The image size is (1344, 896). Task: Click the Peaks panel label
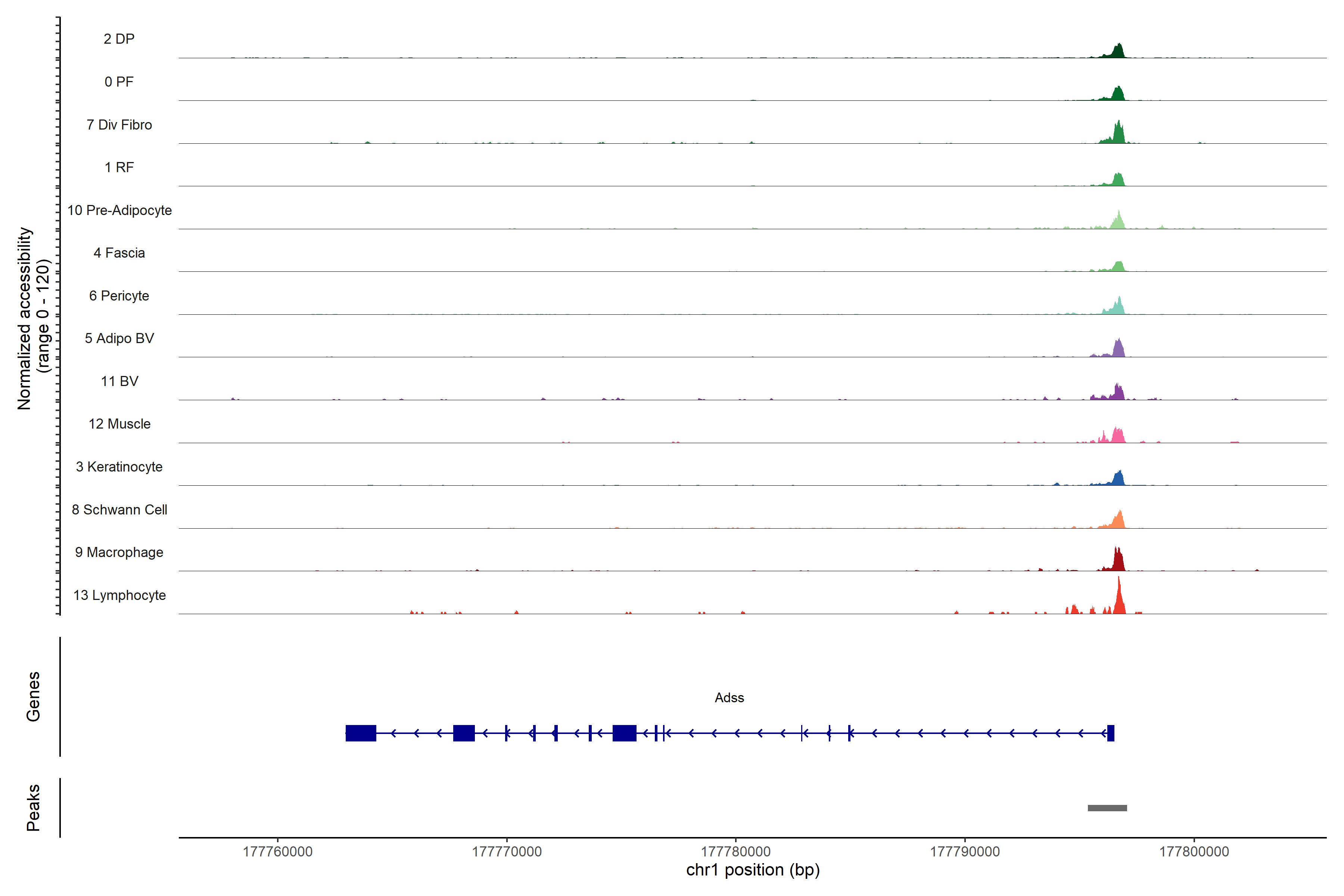click(33, 808)
